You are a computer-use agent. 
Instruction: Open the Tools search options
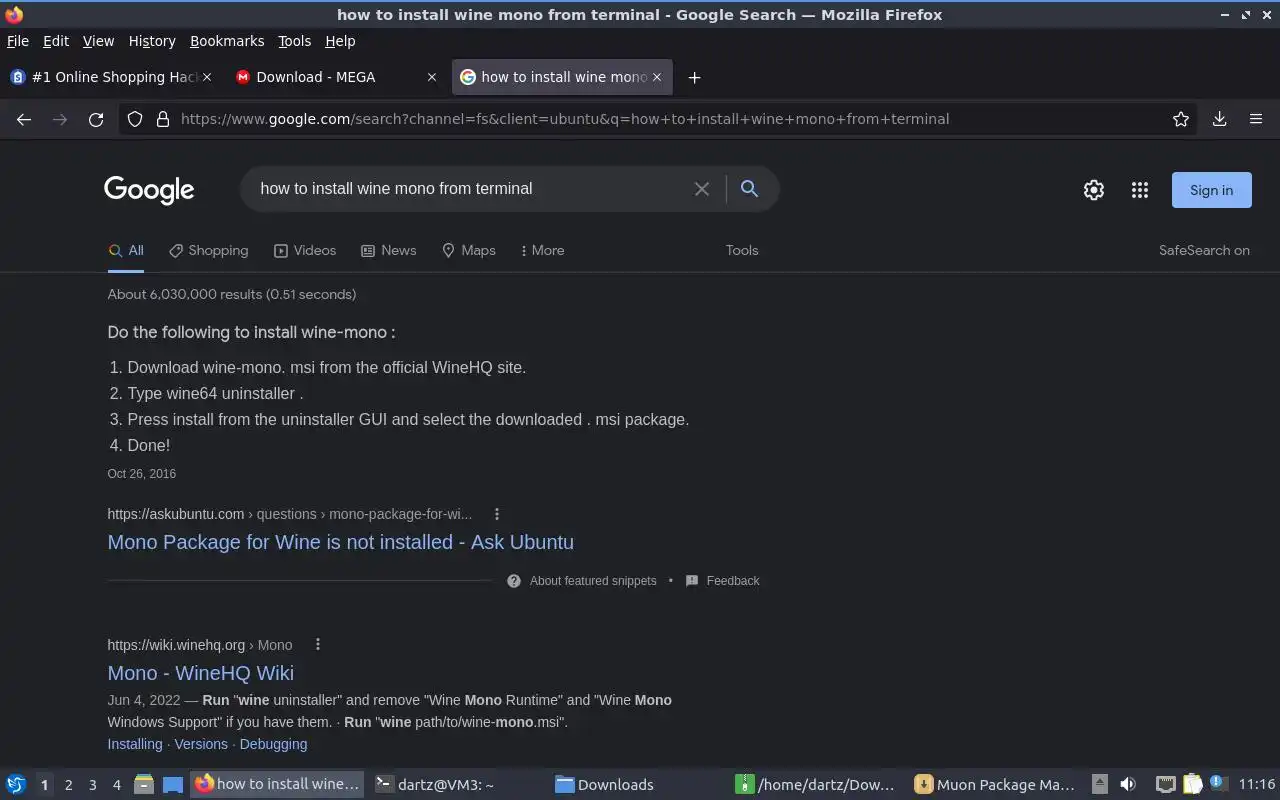[742, 250]
